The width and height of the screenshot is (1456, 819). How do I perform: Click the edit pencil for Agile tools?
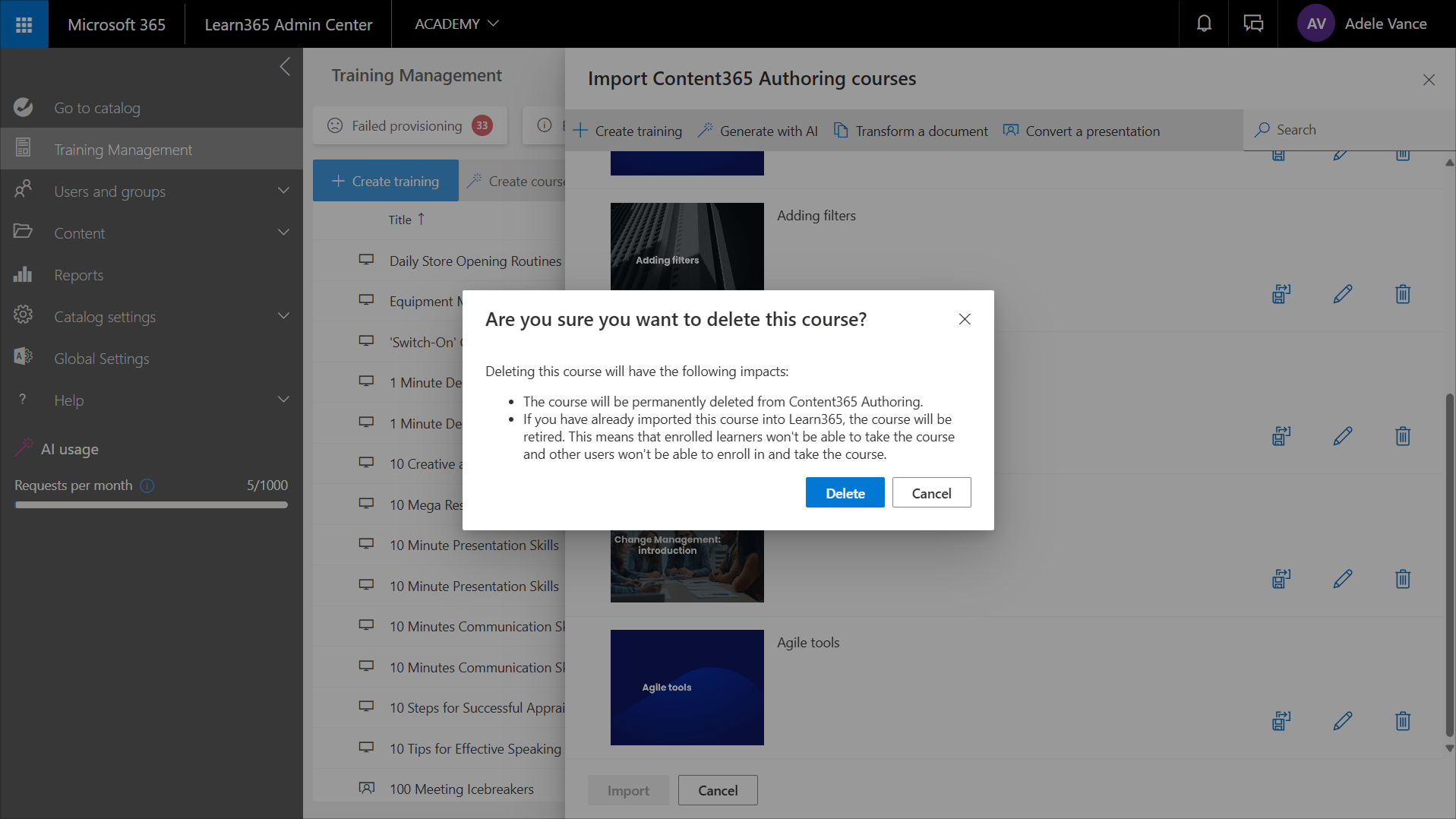click(1342, 720)
